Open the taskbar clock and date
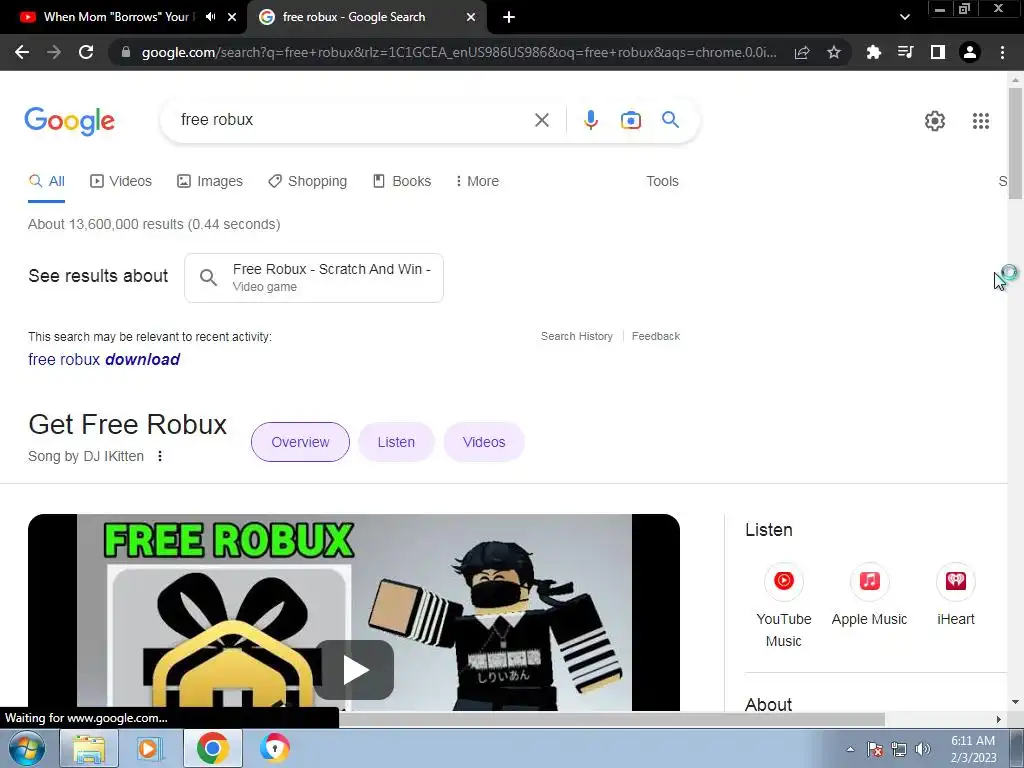 973,749
